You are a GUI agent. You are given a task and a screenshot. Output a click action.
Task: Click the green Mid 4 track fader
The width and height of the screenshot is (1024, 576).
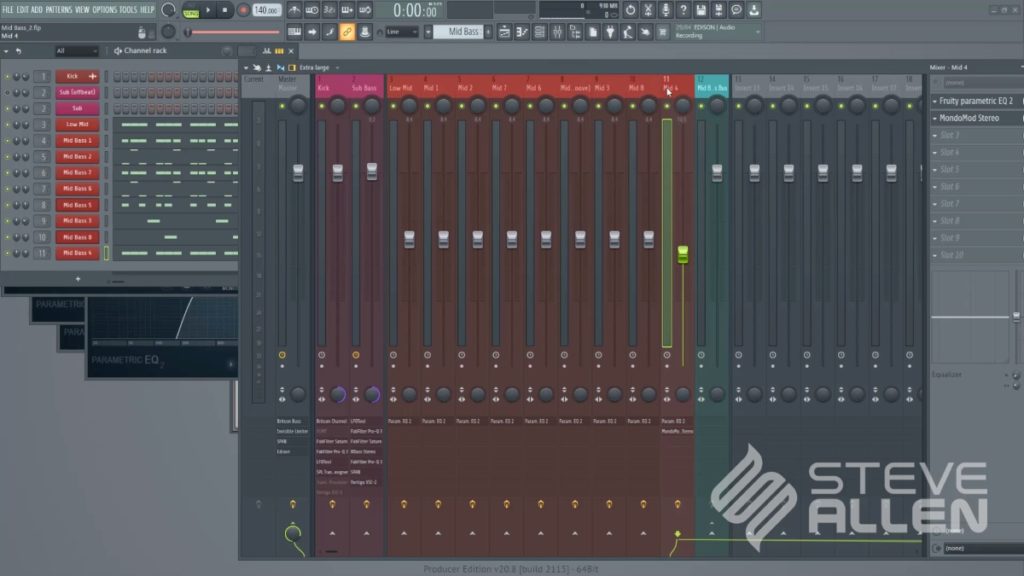(682, 255)
